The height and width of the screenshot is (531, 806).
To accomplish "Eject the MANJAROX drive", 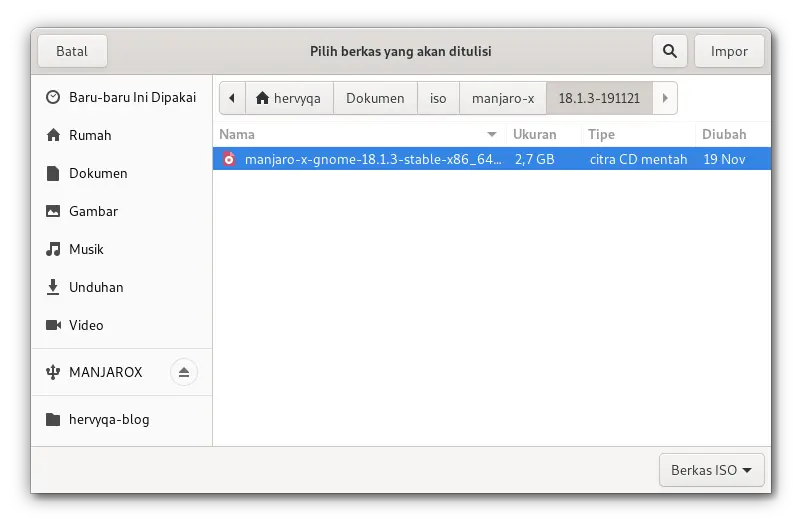I will [183, 372].
